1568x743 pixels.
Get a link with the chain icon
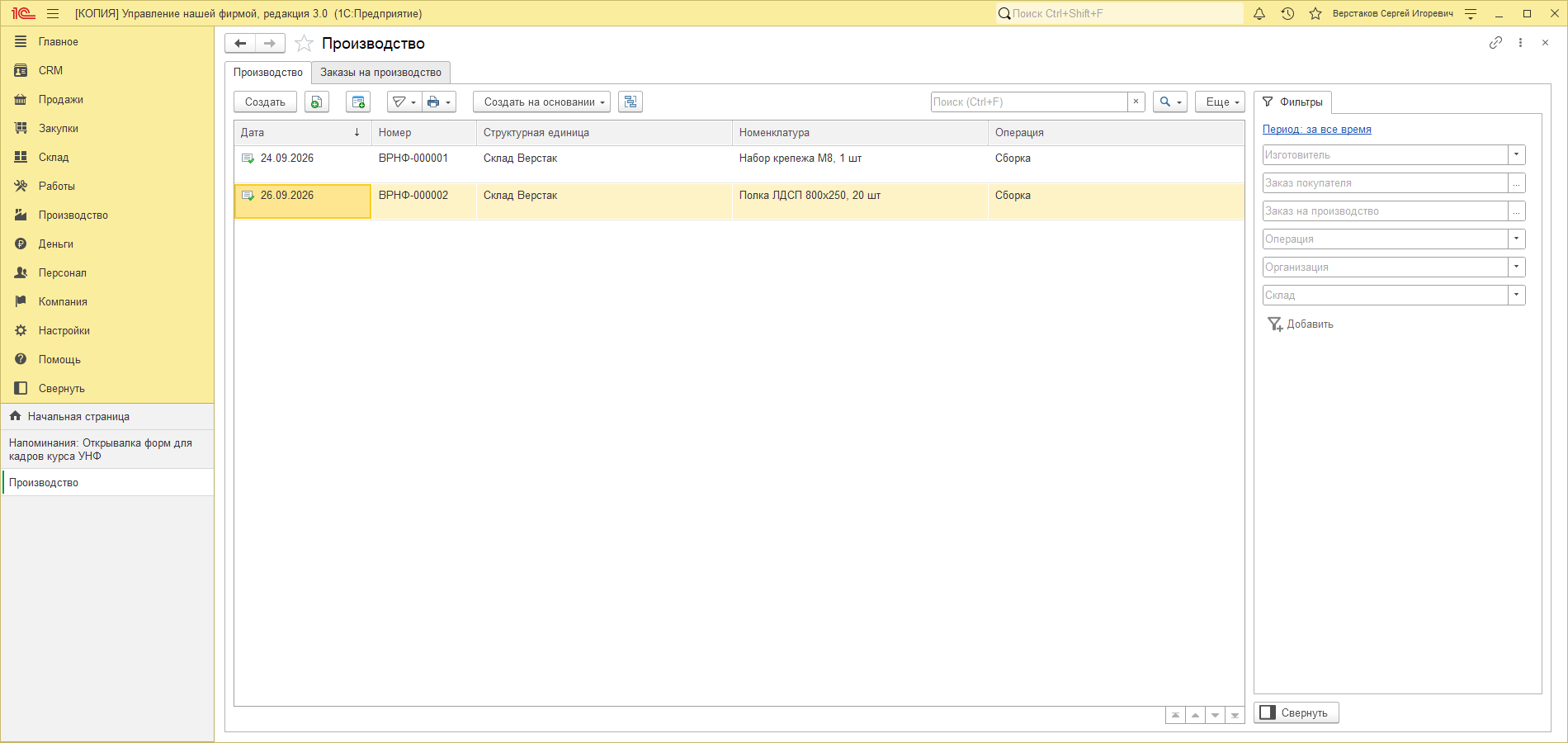1495,43
